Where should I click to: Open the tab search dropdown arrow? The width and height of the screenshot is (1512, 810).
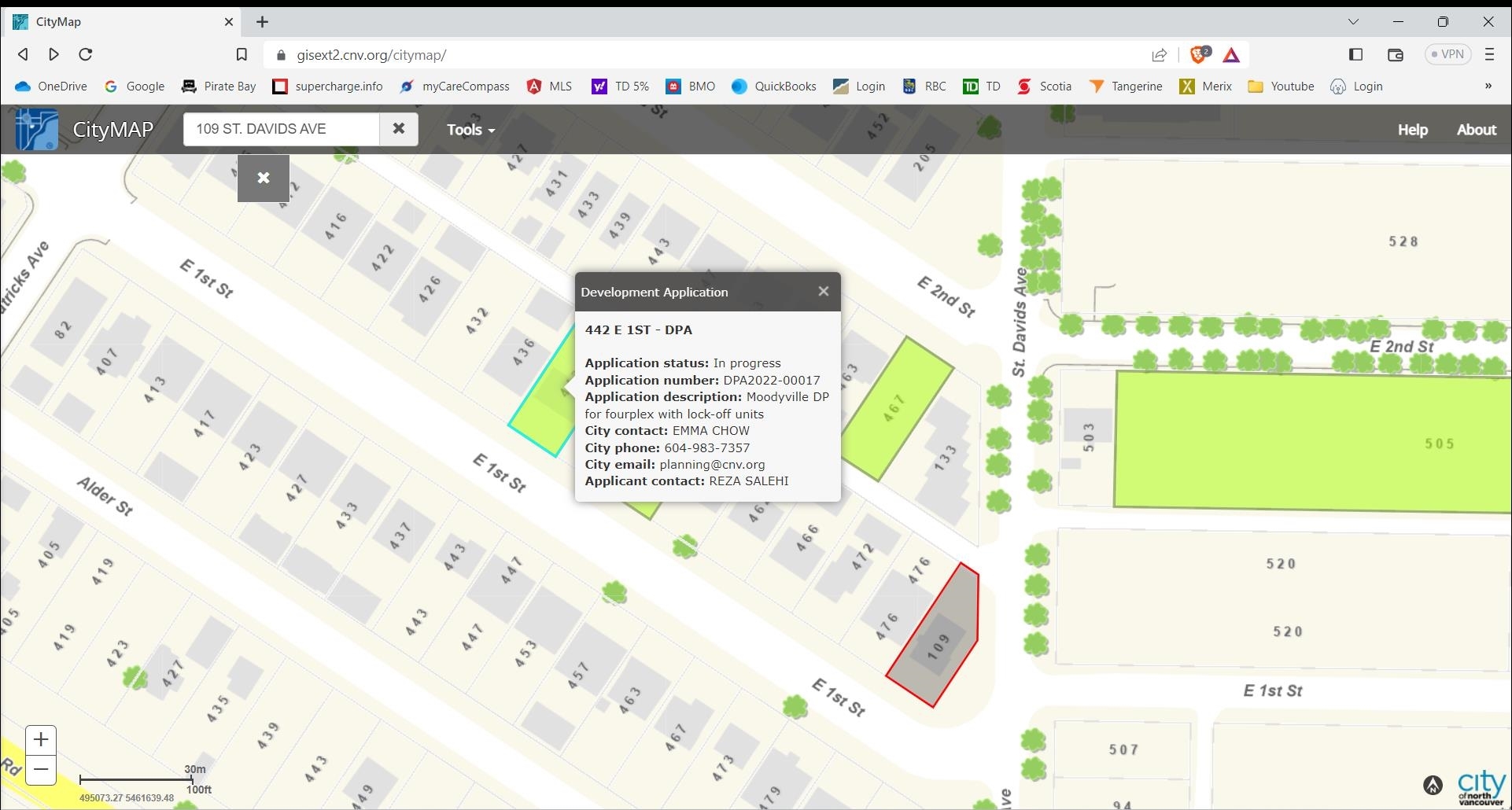pos(1353,22)
